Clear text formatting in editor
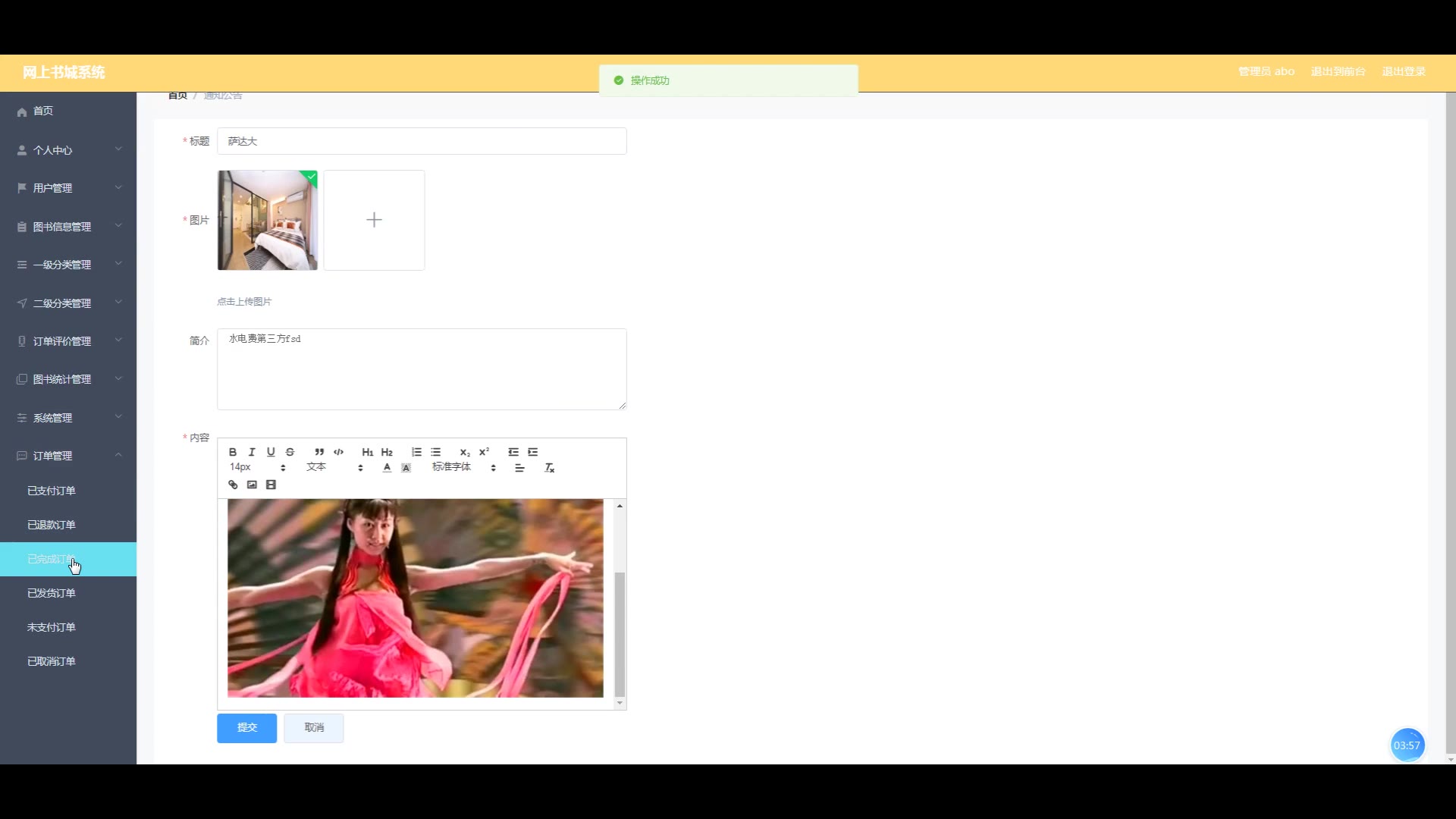Viewport: 1456px width, 819px height. (x=550, y=468)
